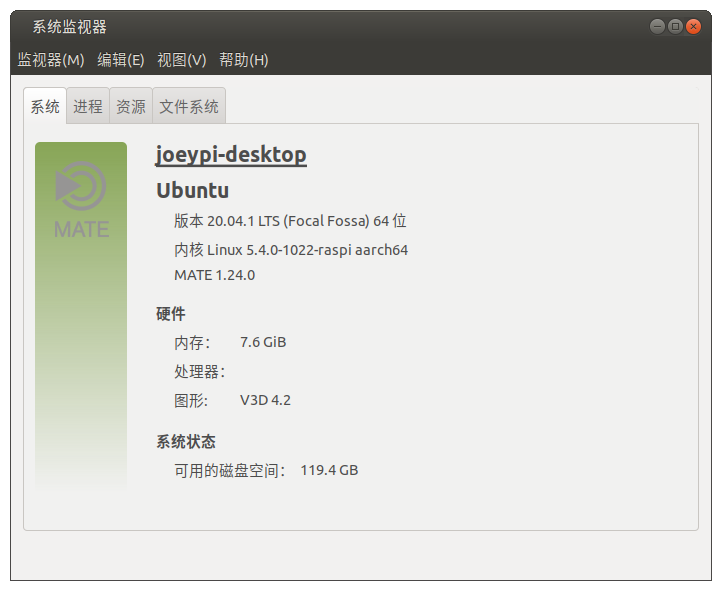Open the 视图(V) menu

point(181,60)
